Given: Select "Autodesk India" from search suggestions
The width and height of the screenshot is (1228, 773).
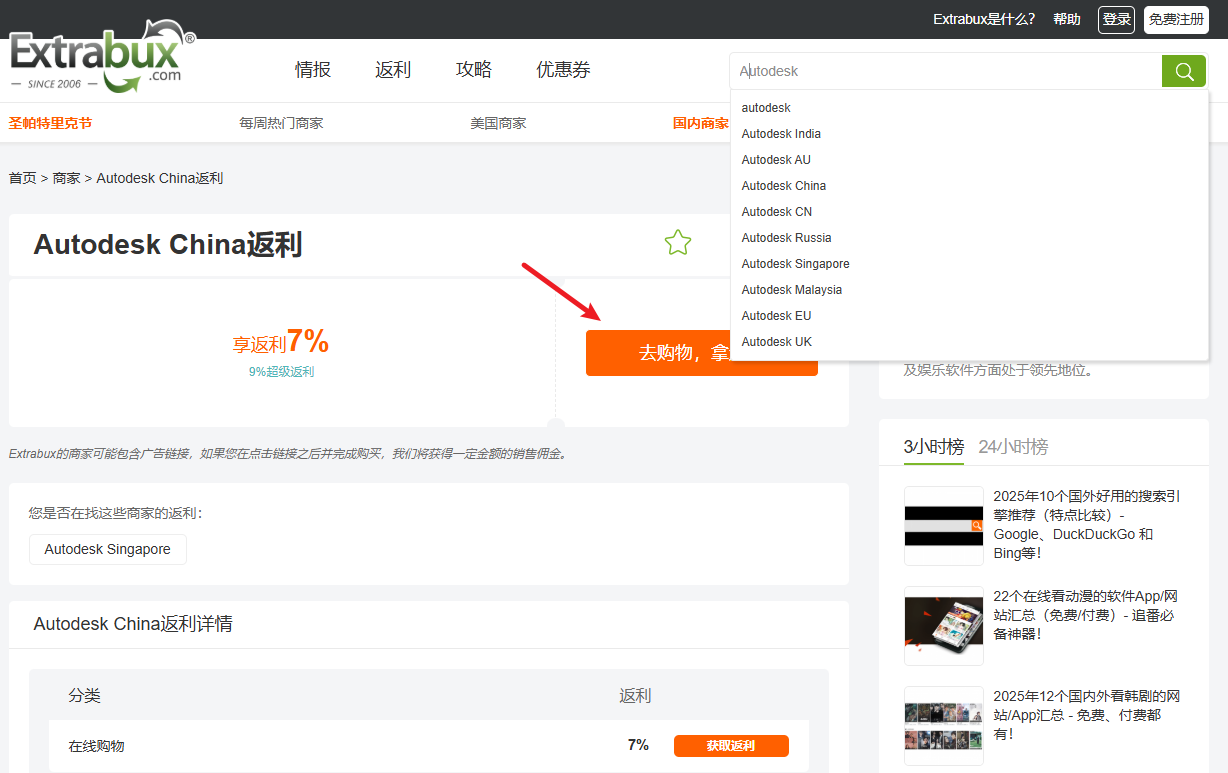Looking at the screenshot, I should pyautogui.click(x=781, y=133).
